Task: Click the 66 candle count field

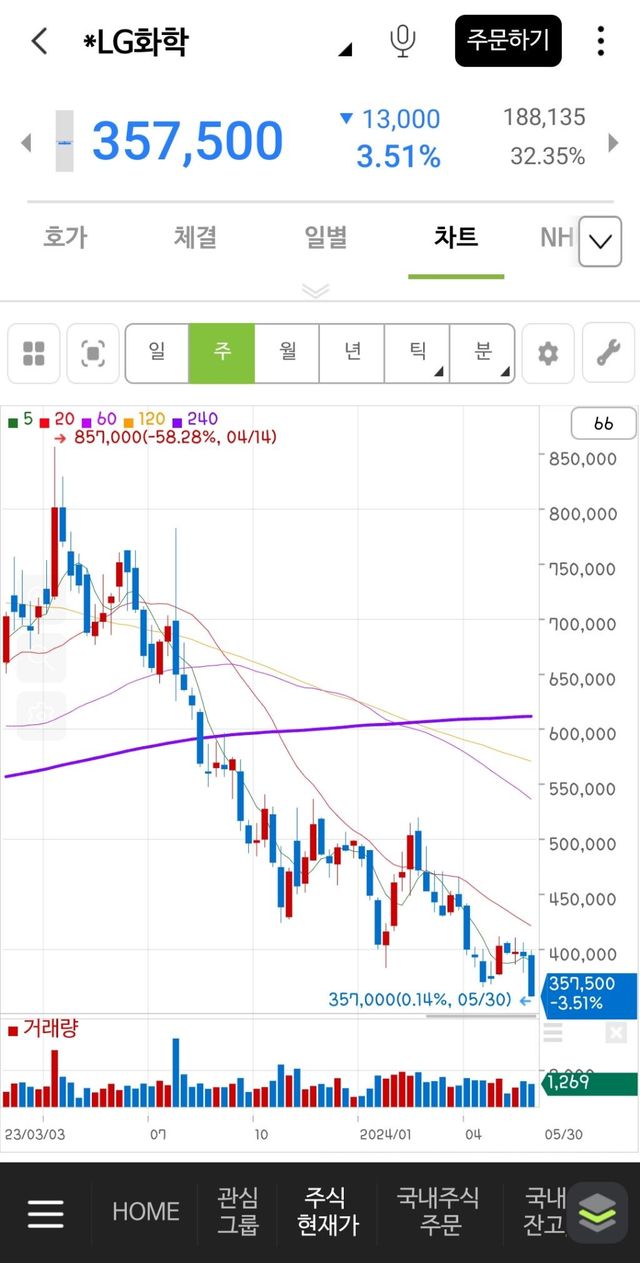Action: pos(603,424)
